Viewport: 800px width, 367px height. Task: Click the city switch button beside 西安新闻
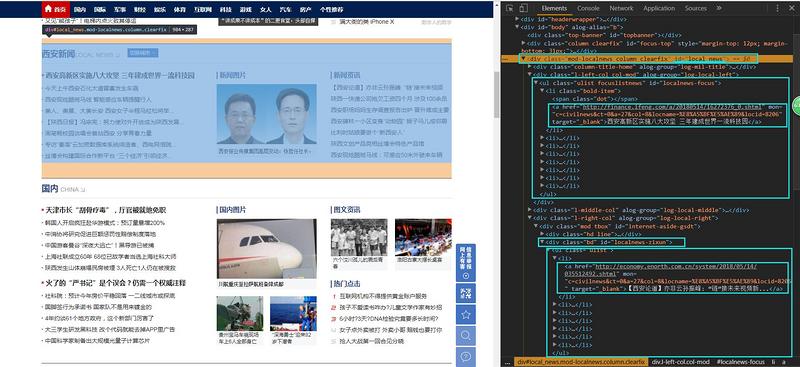(x=143, y=53)
